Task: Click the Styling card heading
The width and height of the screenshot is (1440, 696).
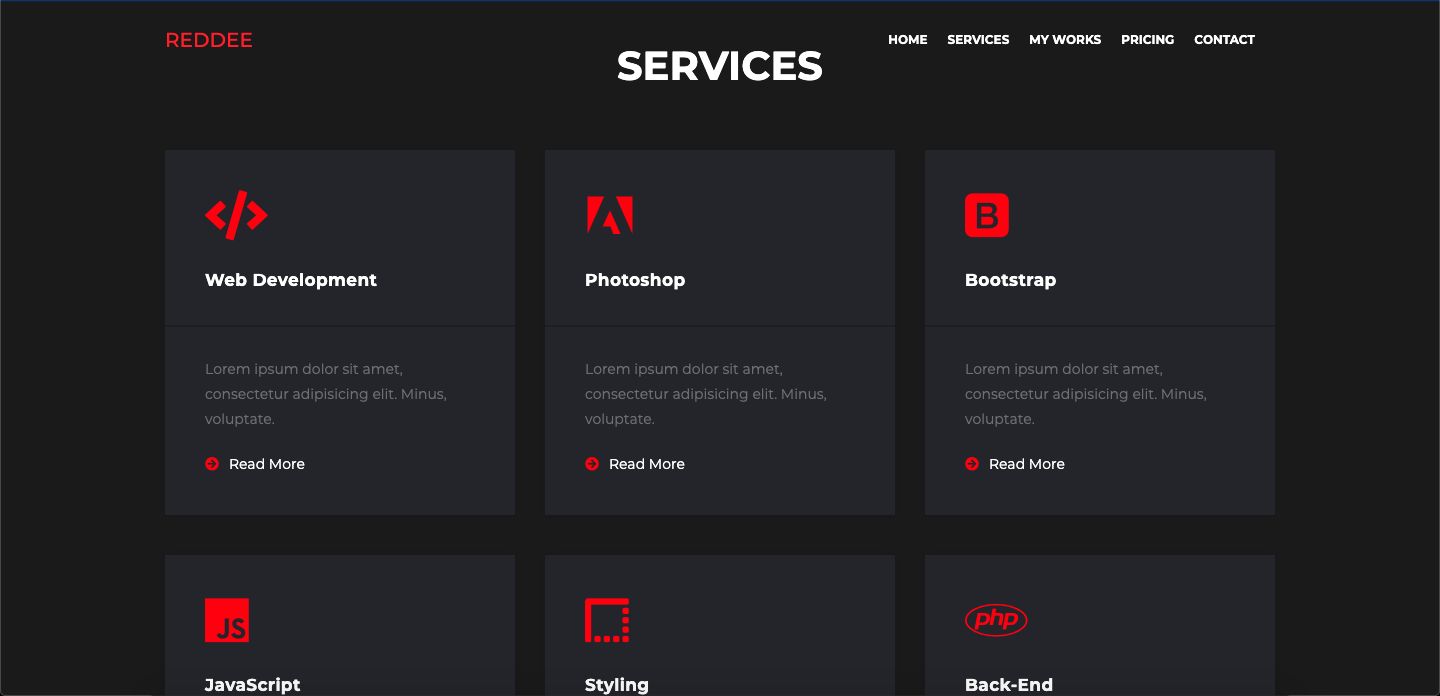Action: 617,685
